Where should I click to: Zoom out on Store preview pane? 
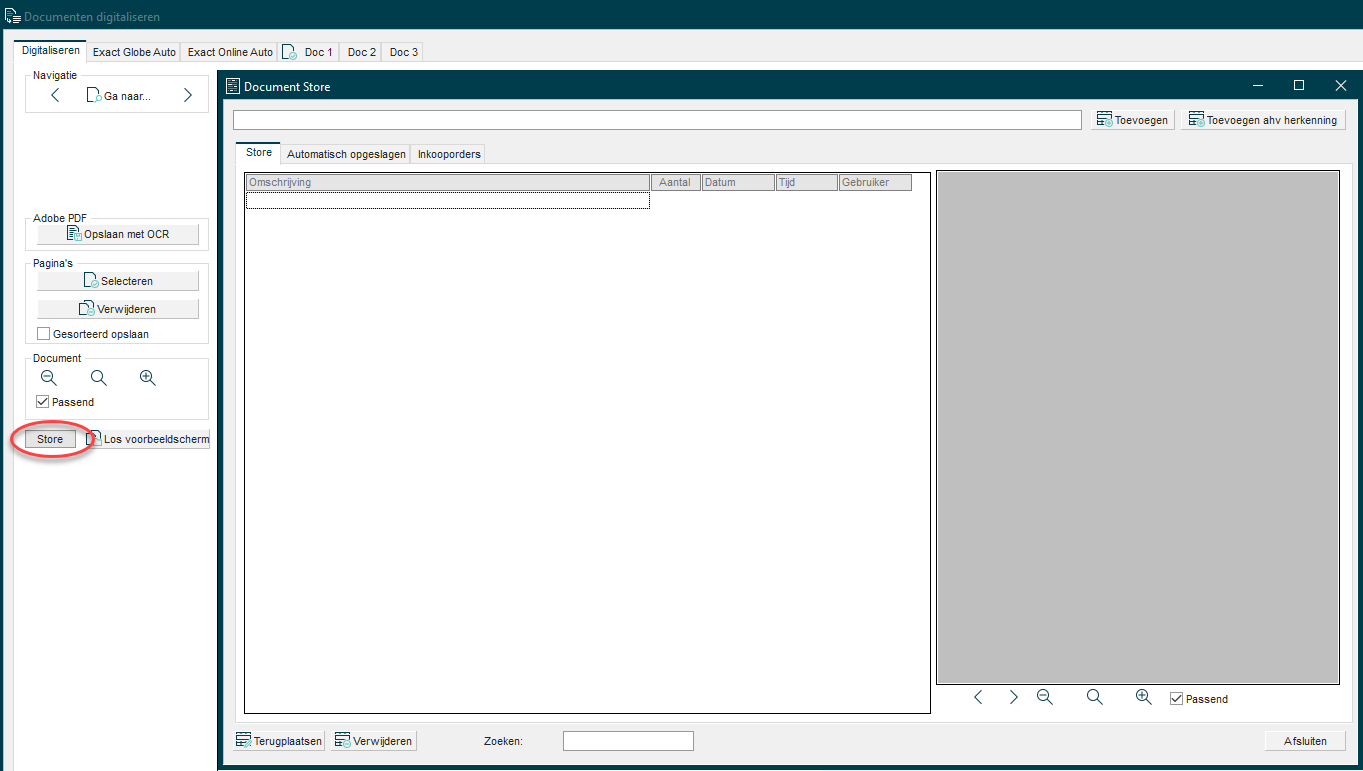[1045, 698]
